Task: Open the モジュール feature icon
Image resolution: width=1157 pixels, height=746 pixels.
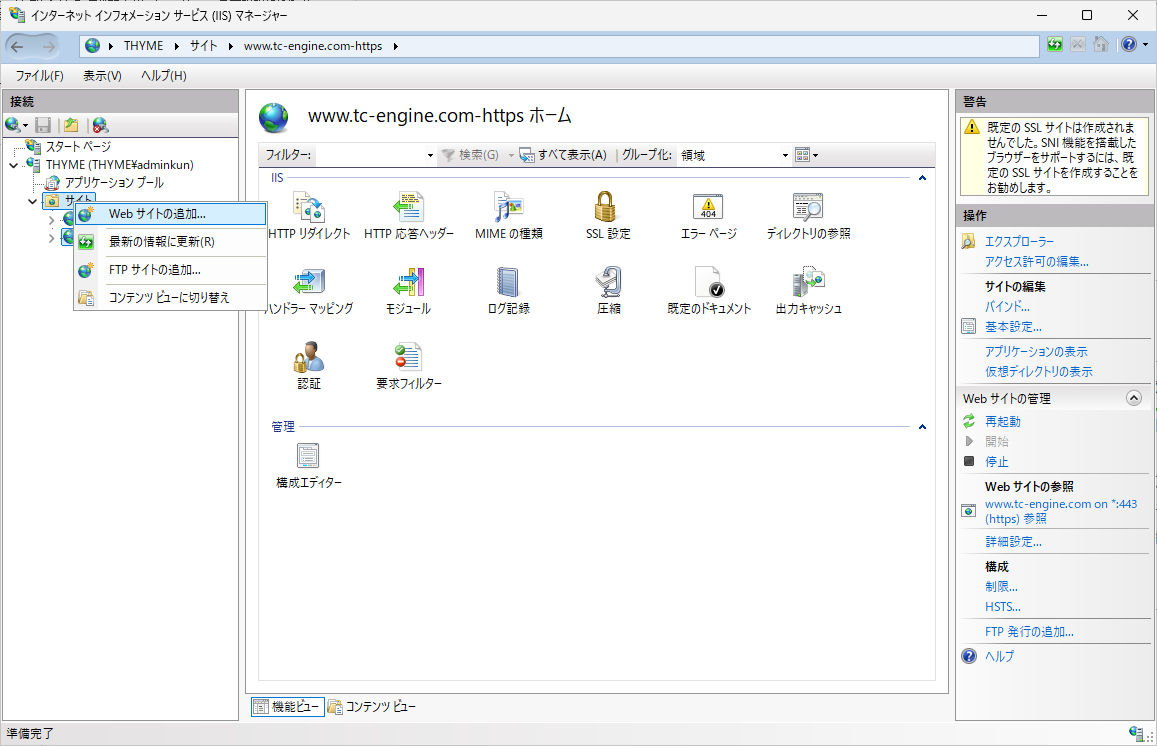Action: (408, 282)
